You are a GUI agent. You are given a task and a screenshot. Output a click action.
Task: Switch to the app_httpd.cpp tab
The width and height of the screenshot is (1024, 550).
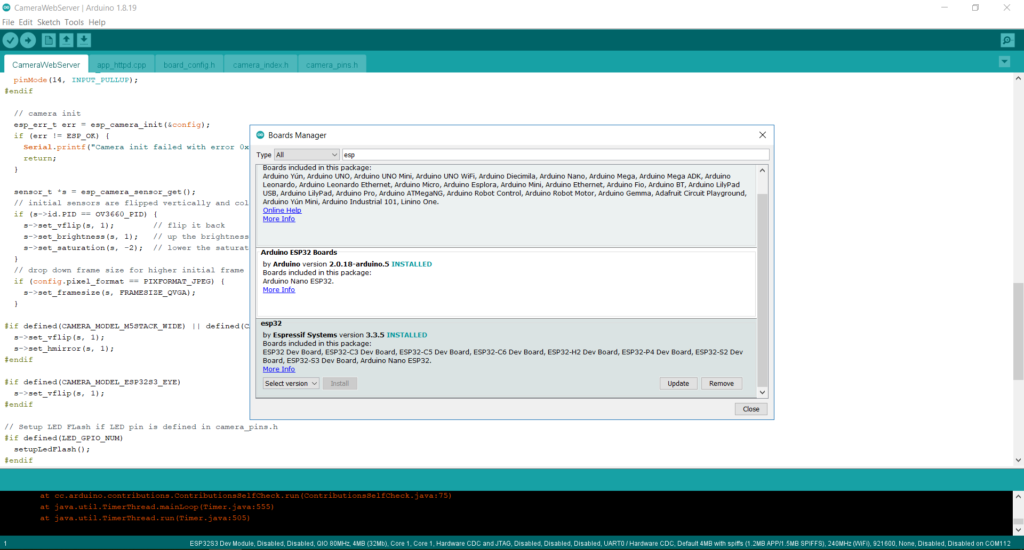tap(121, 64)
